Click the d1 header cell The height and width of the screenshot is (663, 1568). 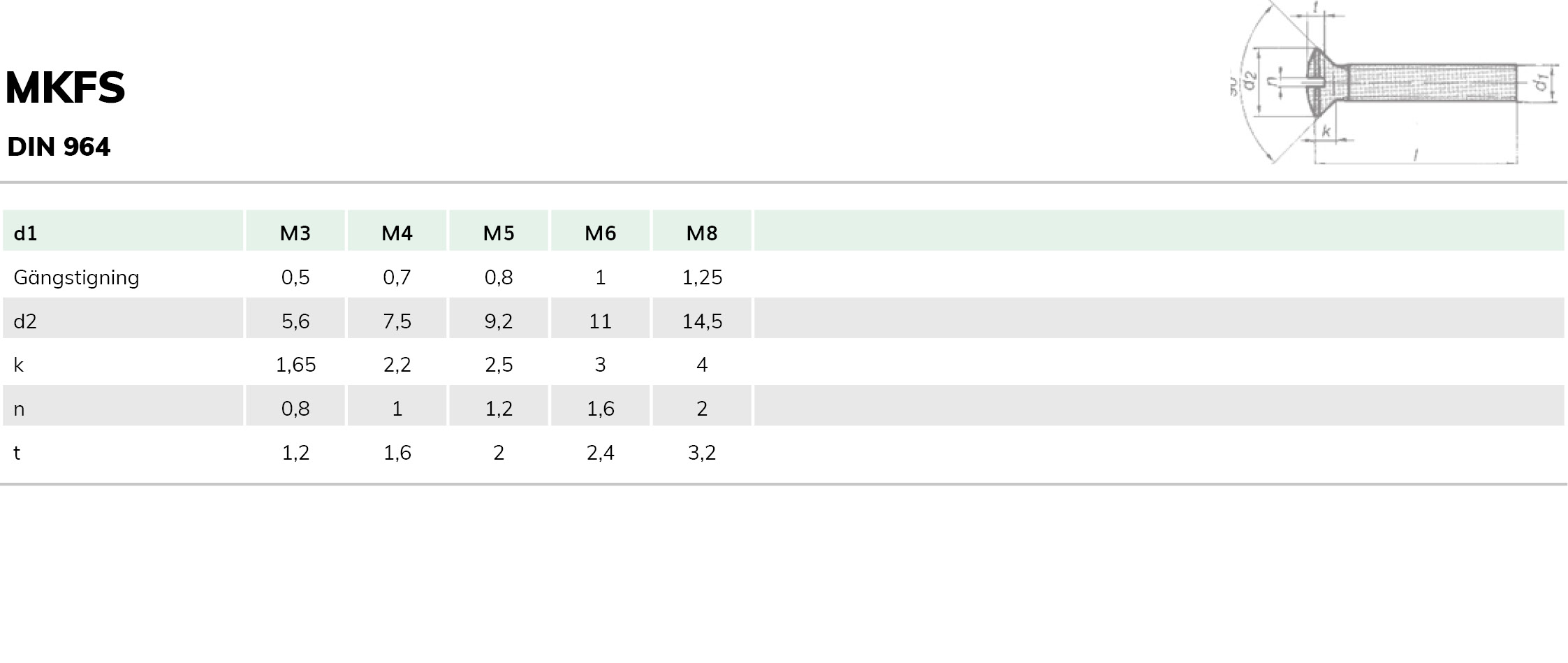[x=25, y=233]
